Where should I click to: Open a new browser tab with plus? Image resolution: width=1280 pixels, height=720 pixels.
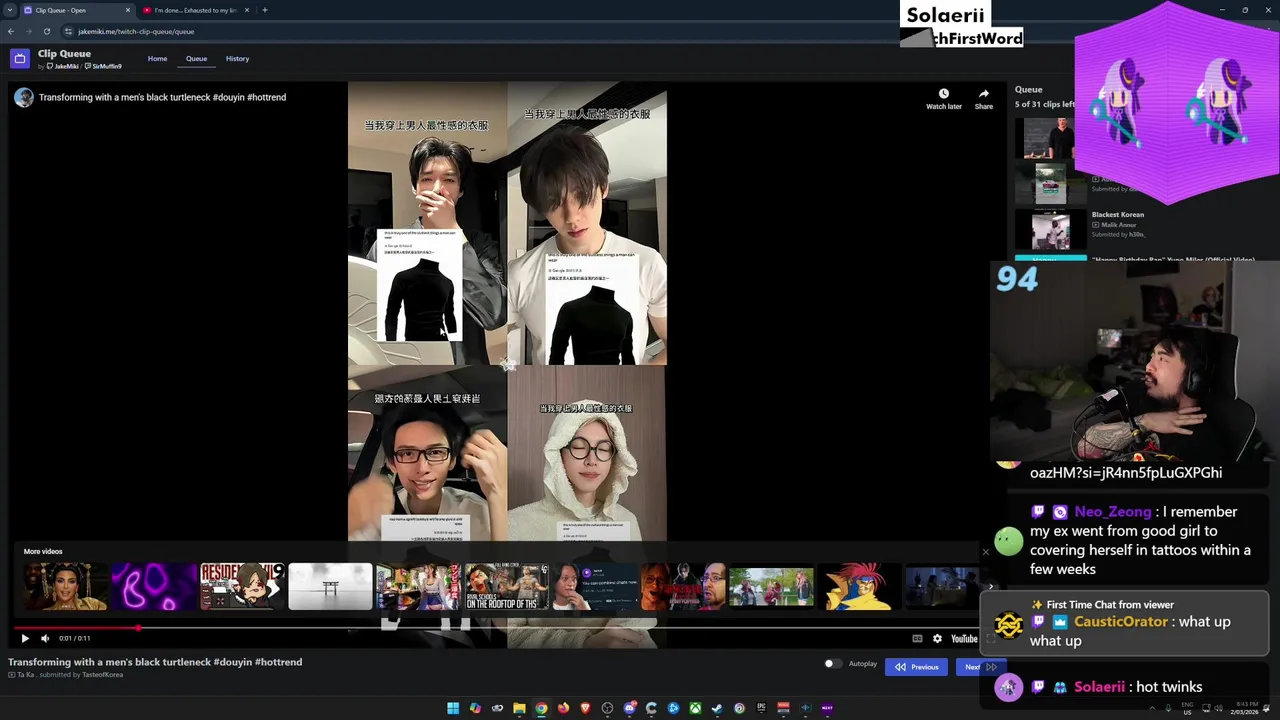[x=264, y=10]
